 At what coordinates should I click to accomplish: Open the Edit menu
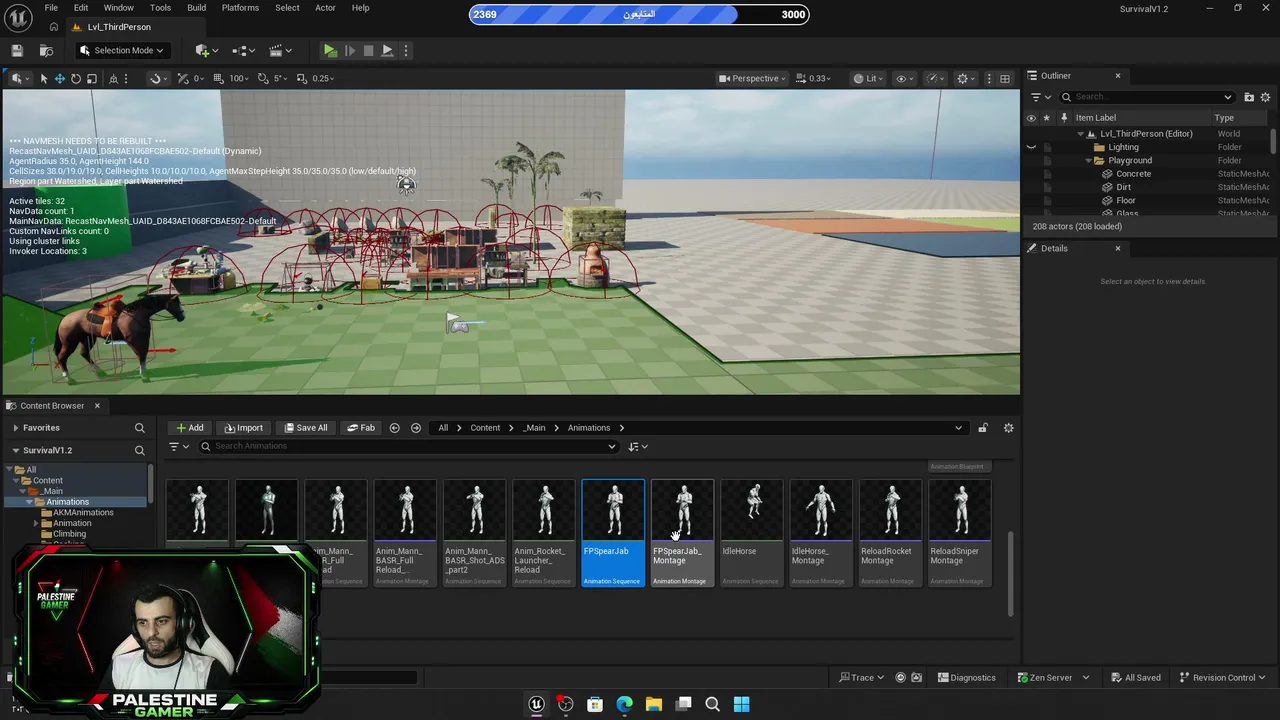(81, 8)
